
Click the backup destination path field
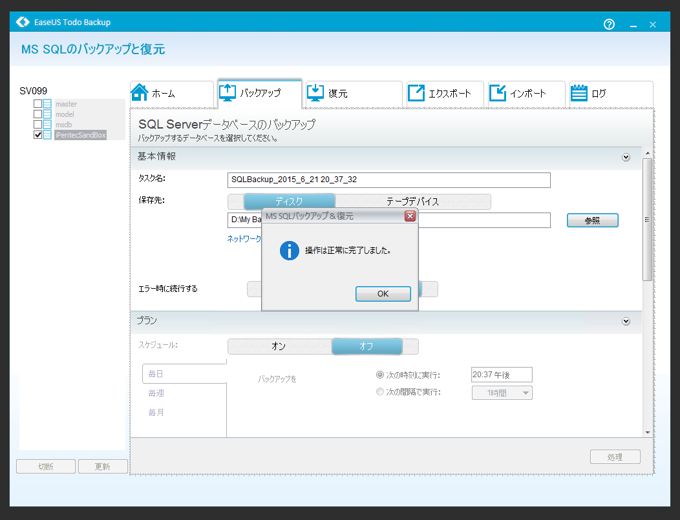(389, 220)
